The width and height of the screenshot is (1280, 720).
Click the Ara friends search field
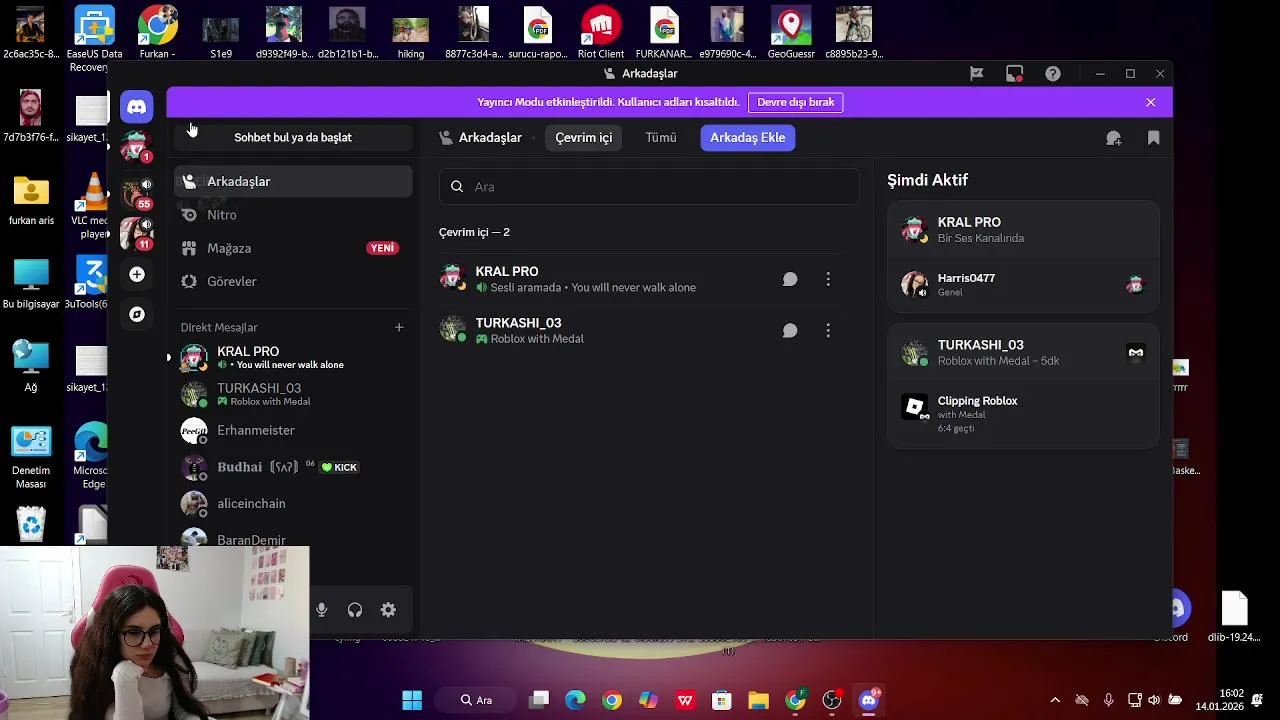pyautogui.click(x=649, y=187)
